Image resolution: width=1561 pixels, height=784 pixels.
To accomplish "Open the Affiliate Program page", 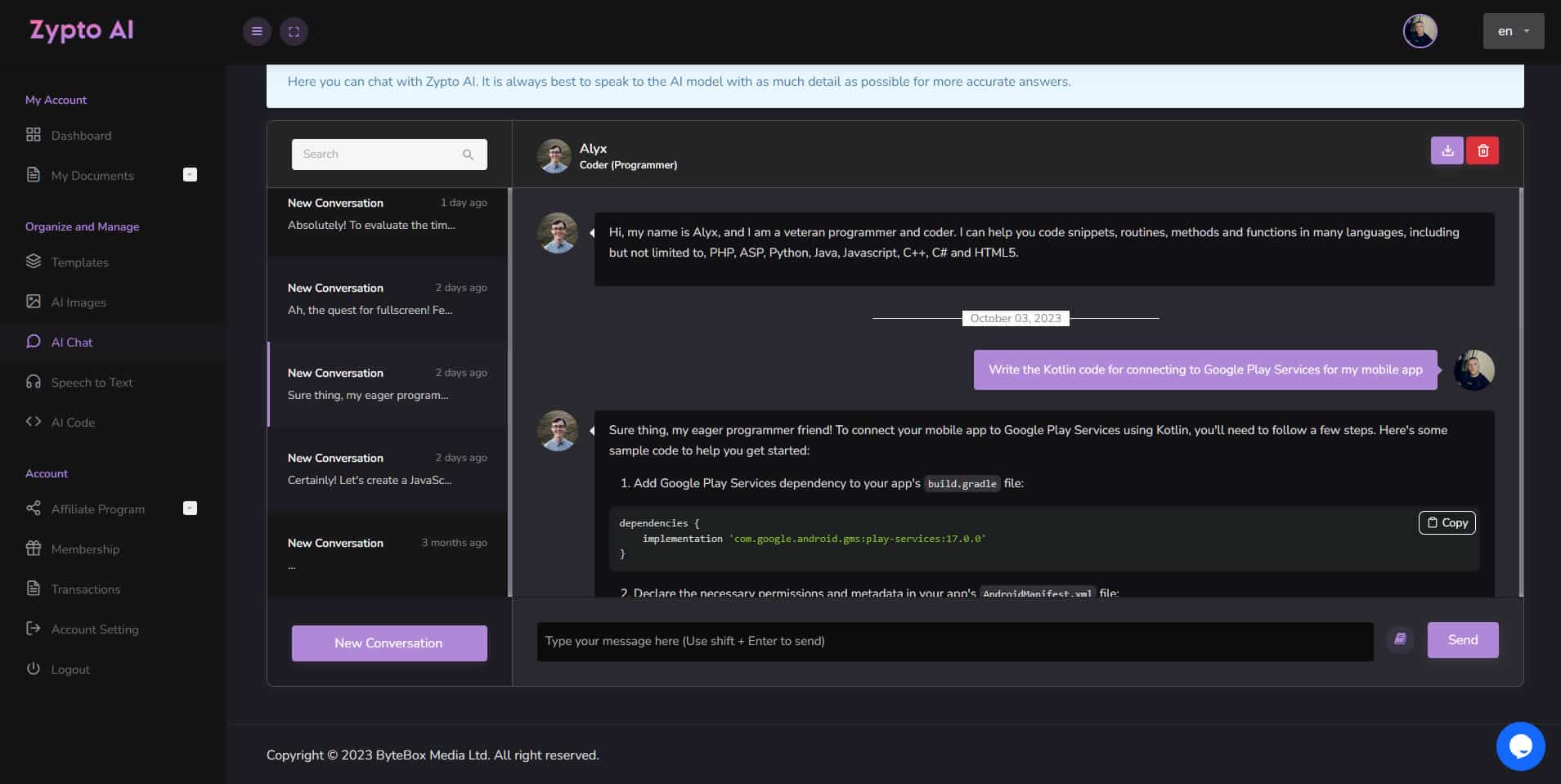I will 98,508.
